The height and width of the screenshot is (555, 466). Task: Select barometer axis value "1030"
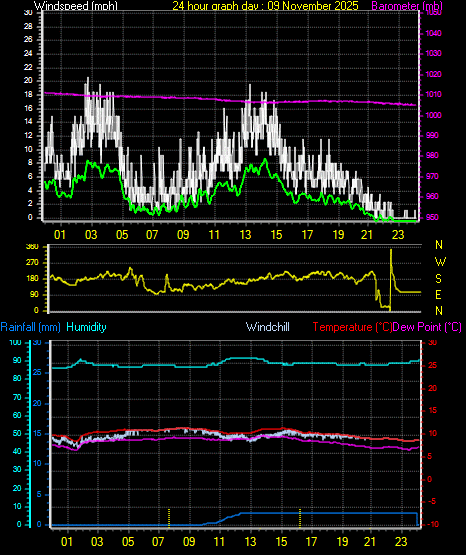(433, 53)
